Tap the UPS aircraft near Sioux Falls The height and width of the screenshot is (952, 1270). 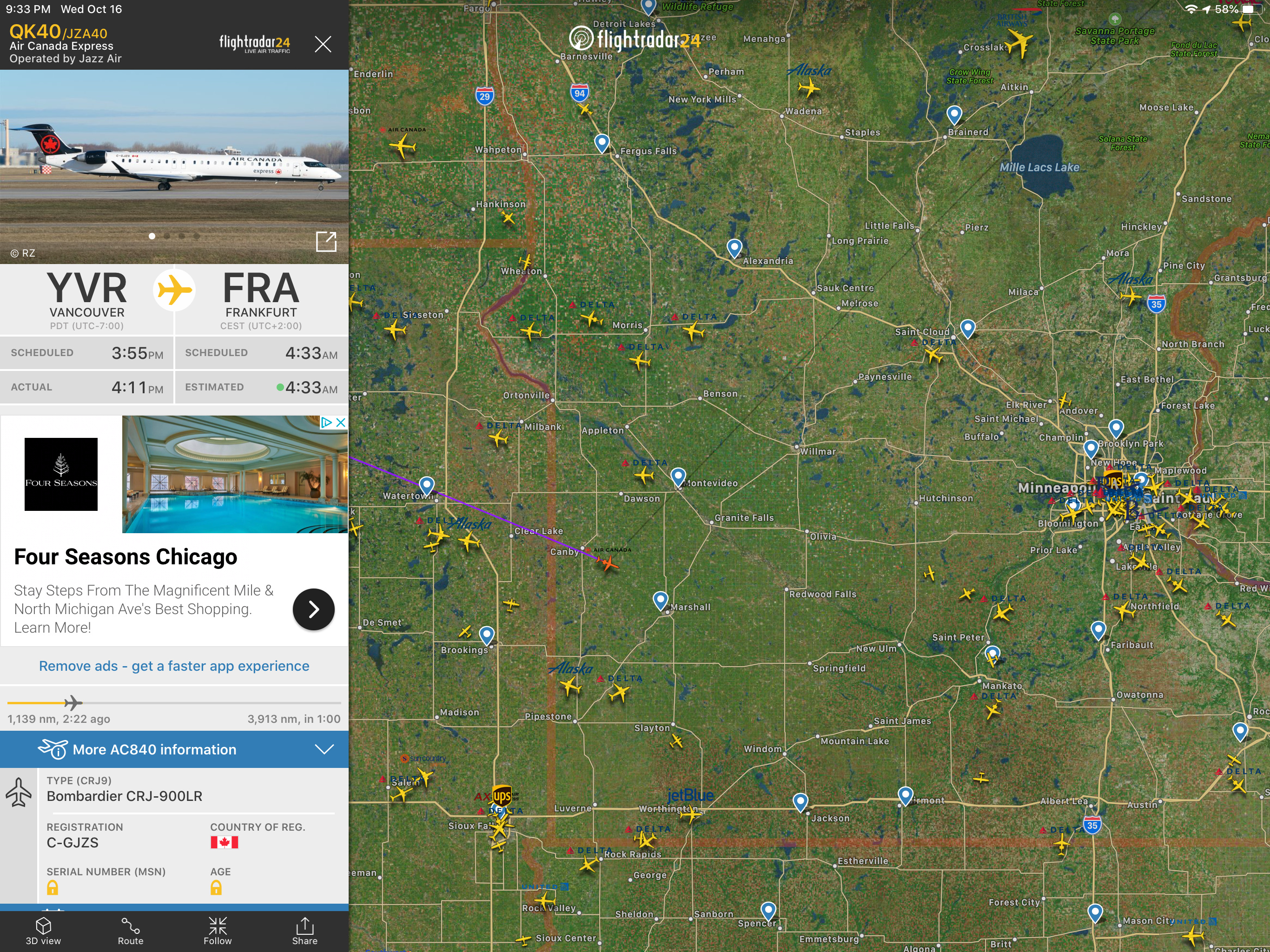point(502,796)
